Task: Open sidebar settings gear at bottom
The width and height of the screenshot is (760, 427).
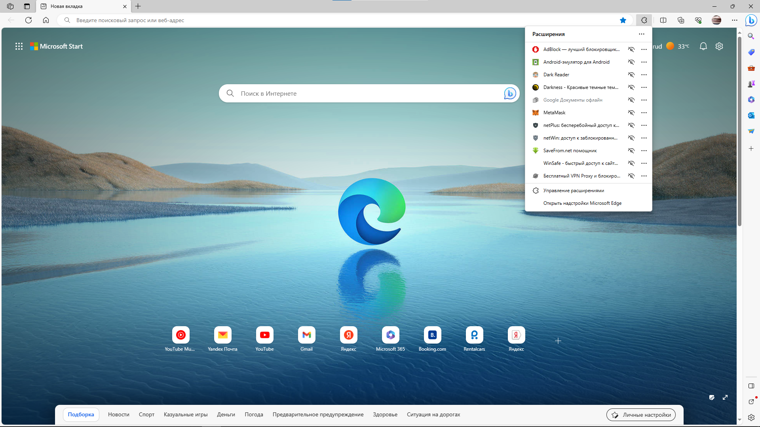Action: pyautogui.click(x=751, y=417)
